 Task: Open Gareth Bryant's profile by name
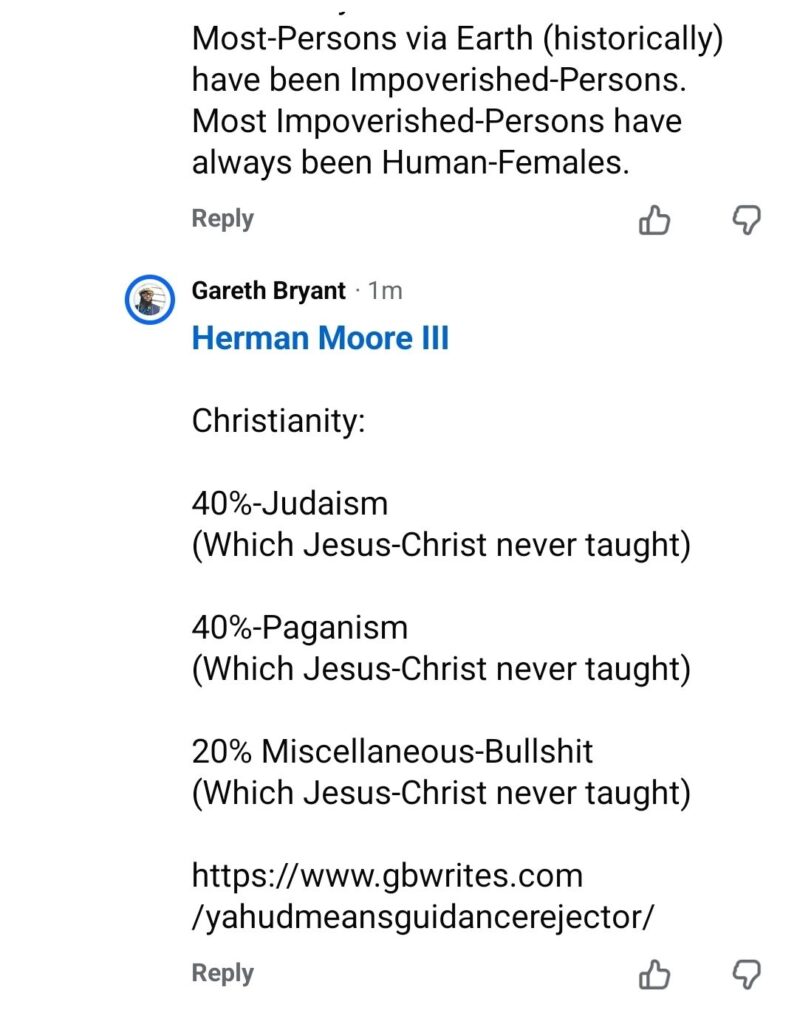pyautogui.click(x=268, y=291)
